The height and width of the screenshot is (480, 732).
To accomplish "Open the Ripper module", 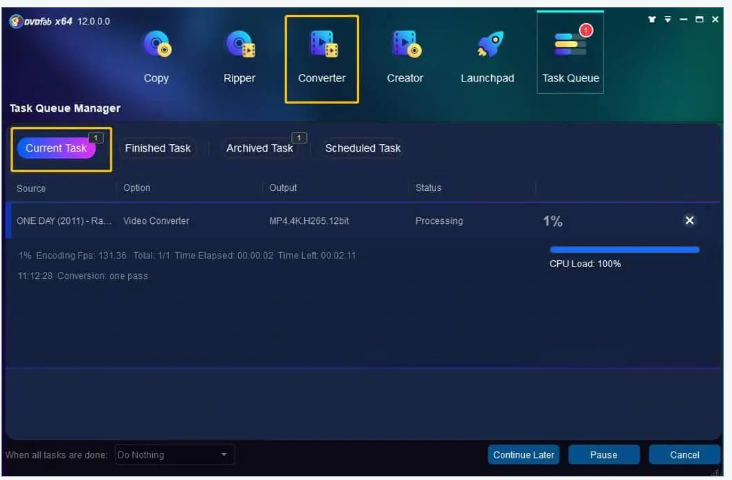I will [x=239, y=57].
